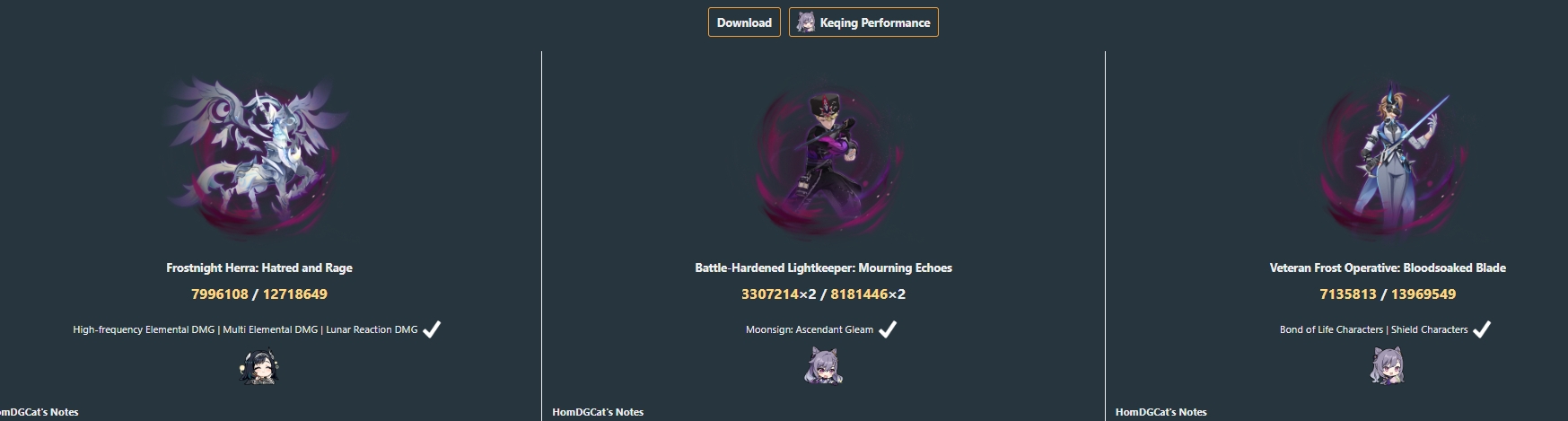Click the 8181446 score value
This screenshot has width=1568, height=421.
click(859, 294)
